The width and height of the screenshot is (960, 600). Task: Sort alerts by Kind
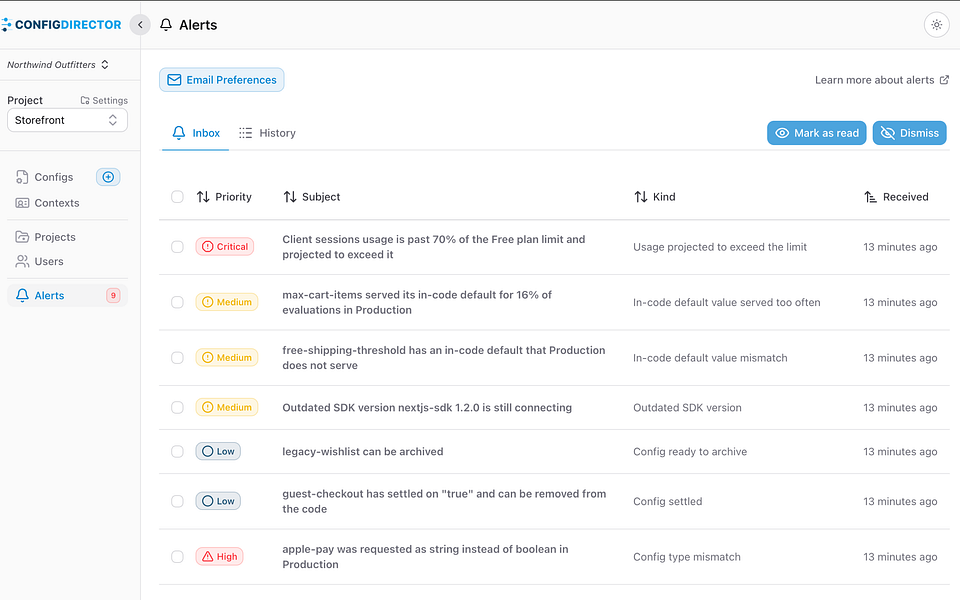[654, 197]
